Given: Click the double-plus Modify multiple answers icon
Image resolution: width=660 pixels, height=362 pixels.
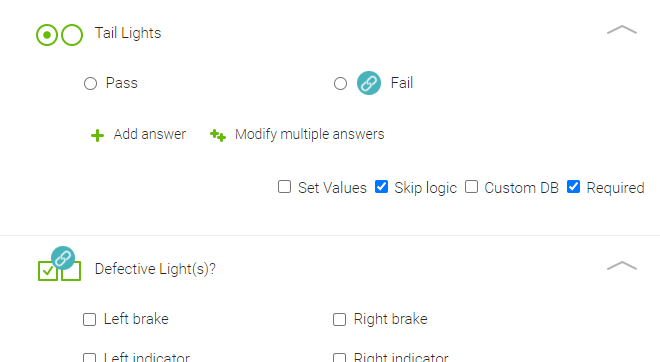Looking at the screenshot, I should [x=218, y=135].
